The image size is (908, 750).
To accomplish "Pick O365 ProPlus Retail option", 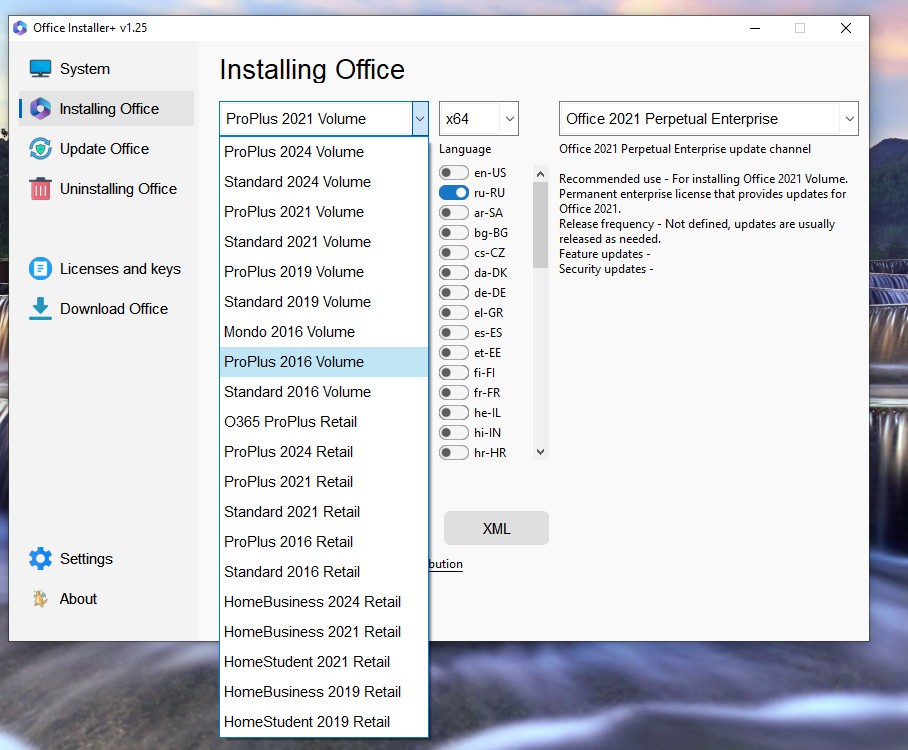I will pyautogui.click(x=324, y=422).
